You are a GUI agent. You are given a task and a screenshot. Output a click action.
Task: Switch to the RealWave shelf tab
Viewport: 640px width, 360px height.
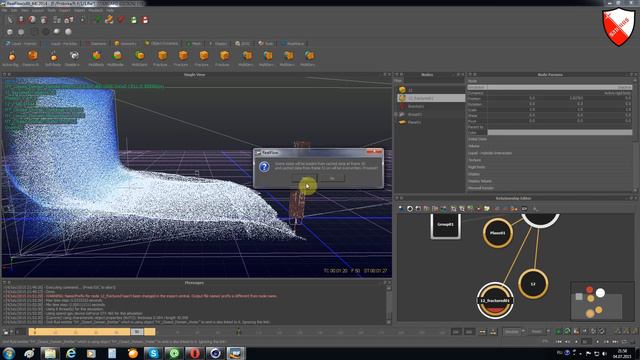point(293,43)
